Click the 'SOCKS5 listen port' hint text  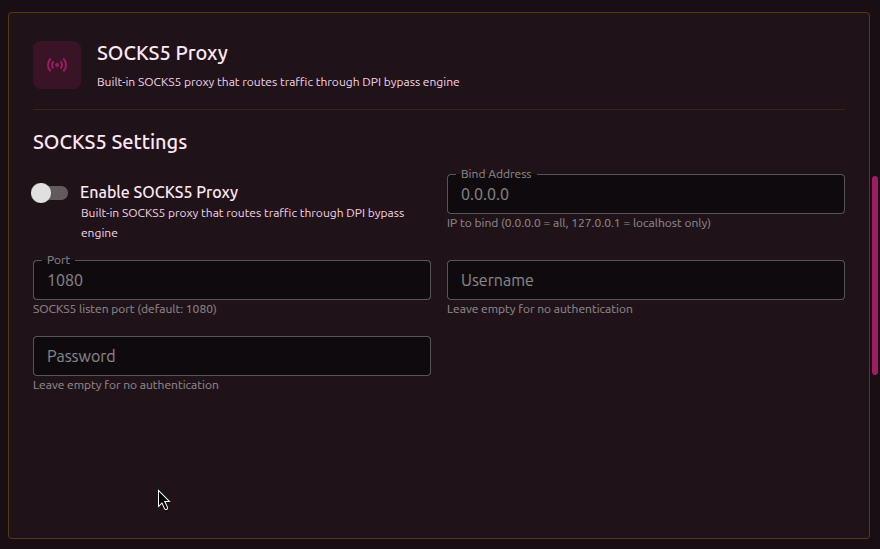point(125,309)
